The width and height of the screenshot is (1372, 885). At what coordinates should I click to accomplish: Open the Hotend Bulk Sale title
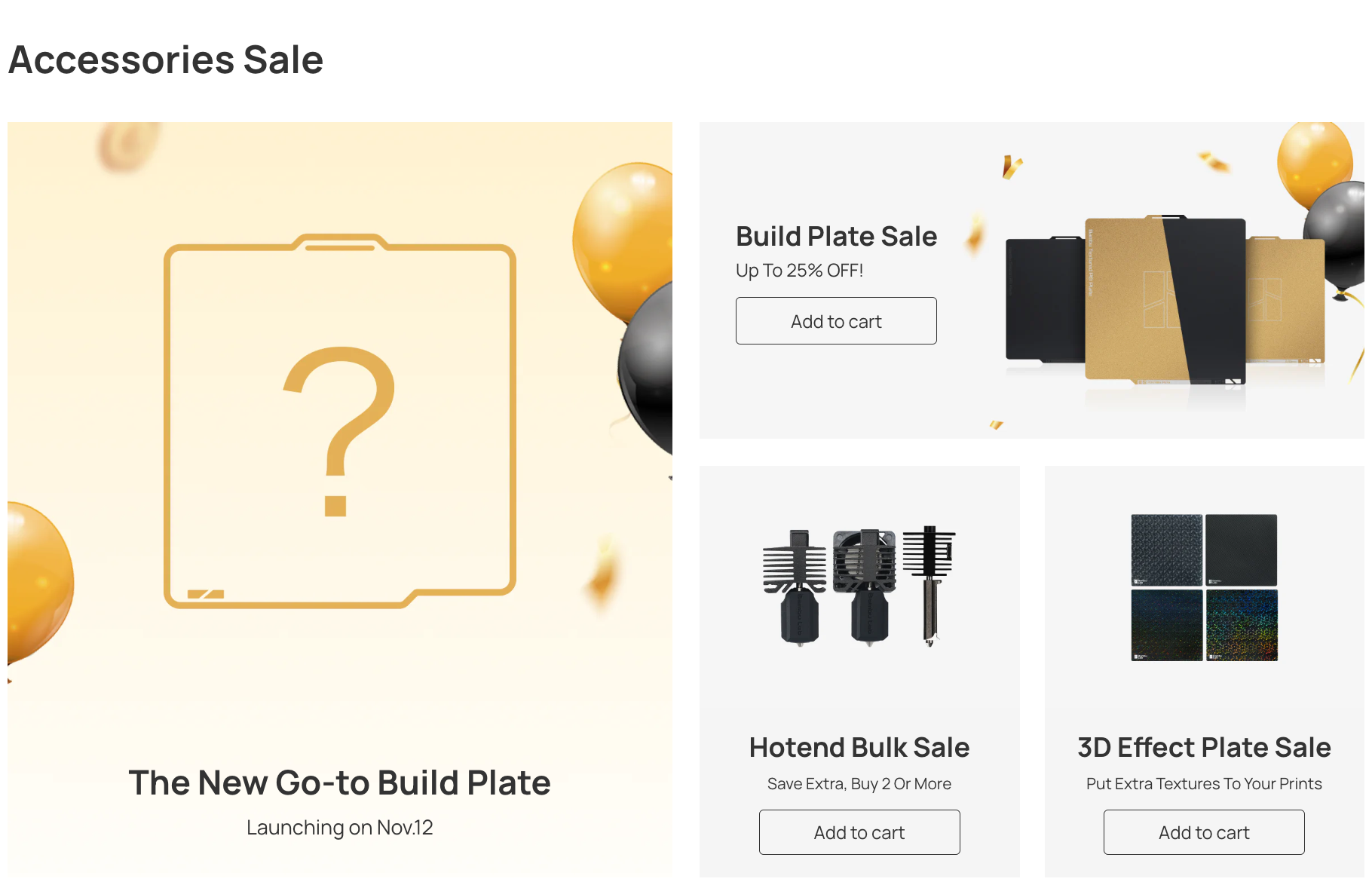[x=859, y=748]
